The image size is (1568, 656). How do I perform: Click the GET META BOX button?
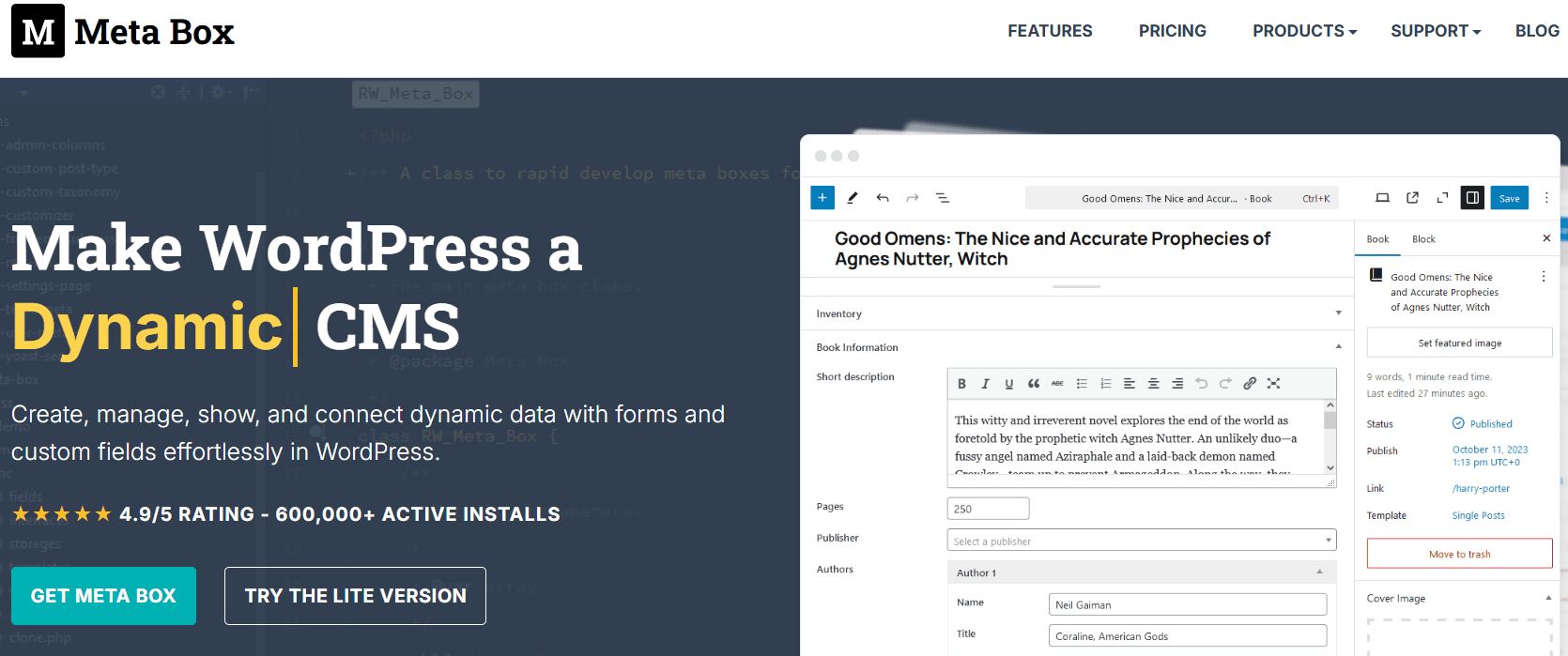tap(103, 596)
